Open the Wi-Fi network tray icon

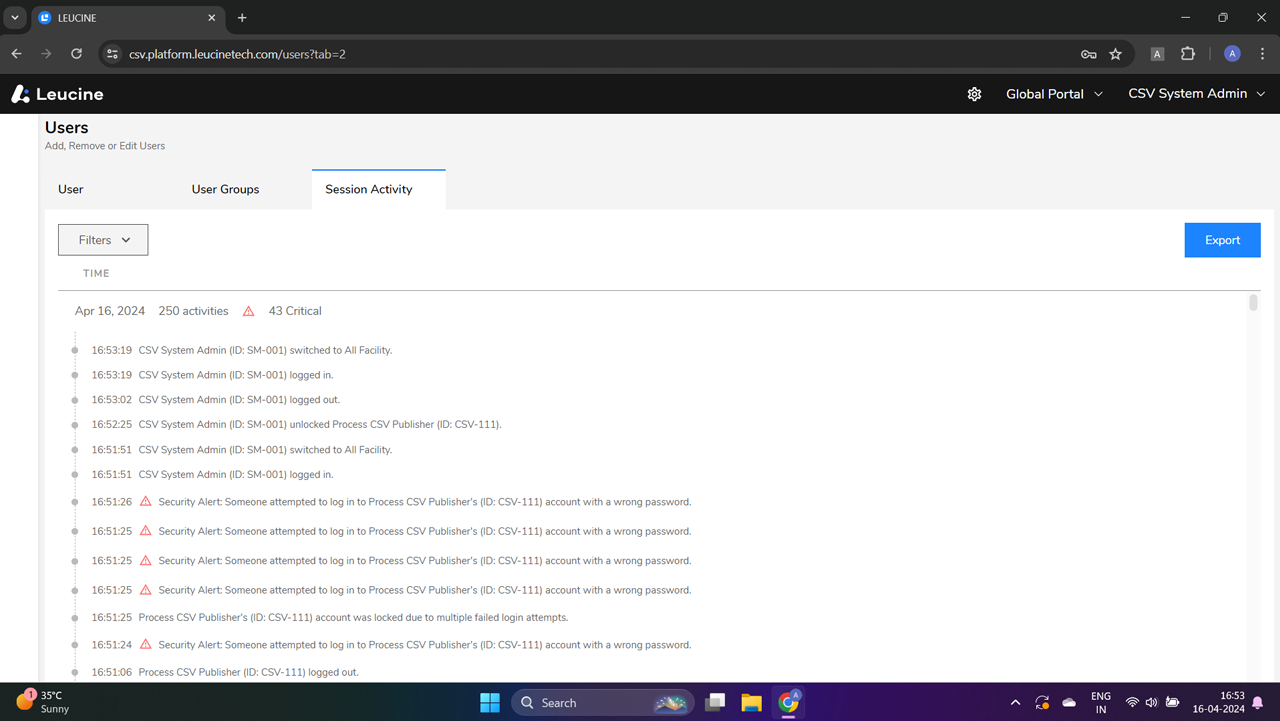(x=1132, y=702)
